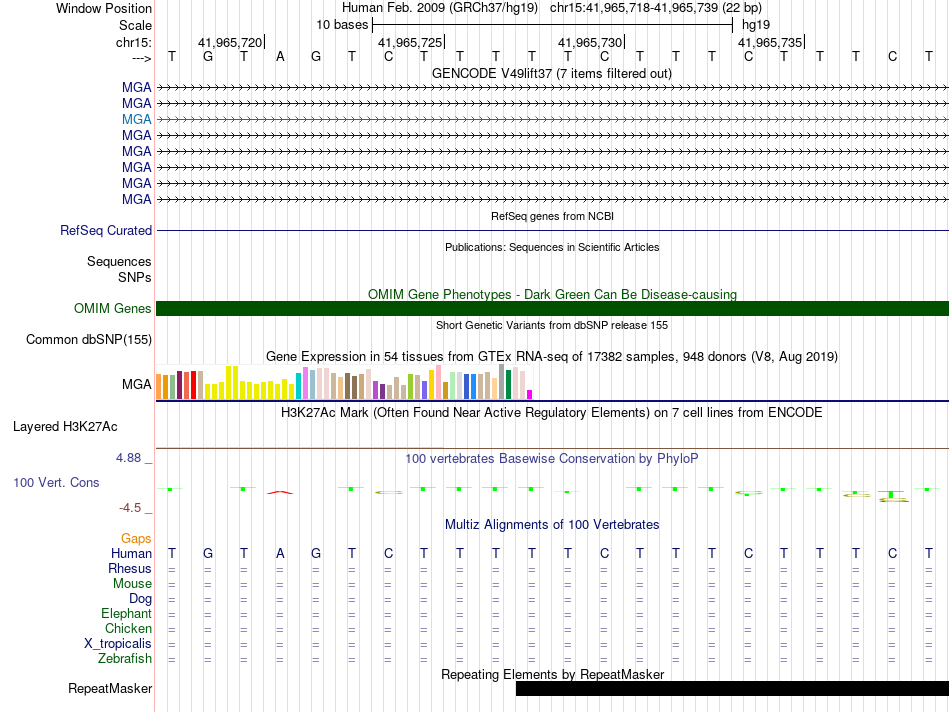This screenshot has width=950, height=712.
Task: Click the dark green OMIM gene bar
Action: (553, 308)
